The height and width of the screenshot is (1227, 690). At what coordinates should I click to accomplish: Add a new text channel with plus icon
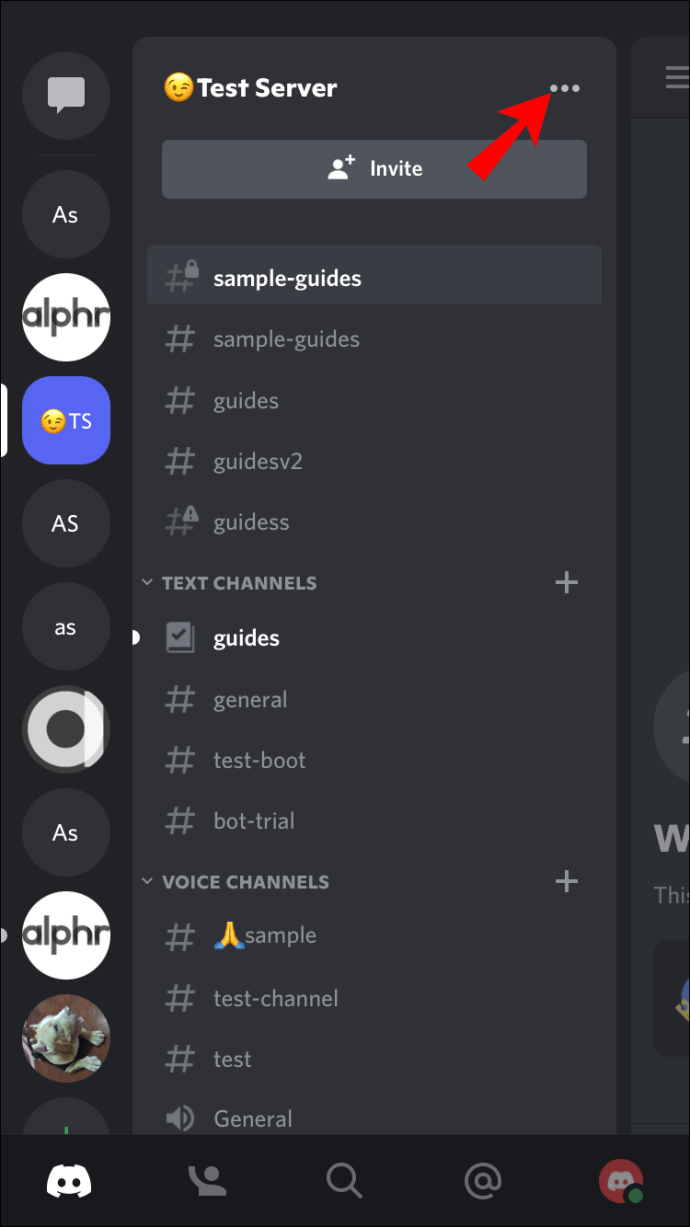click(566, 582)
